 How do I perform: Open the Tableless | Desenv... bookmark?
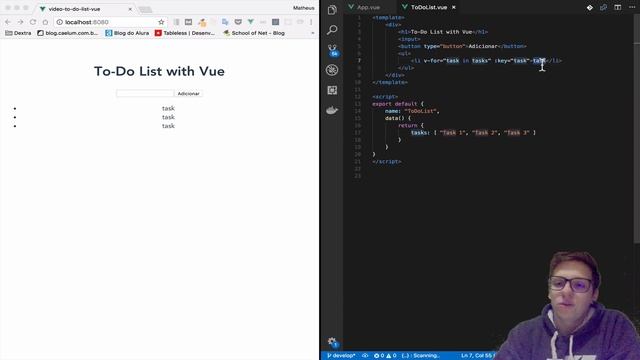tap(185, 33)
